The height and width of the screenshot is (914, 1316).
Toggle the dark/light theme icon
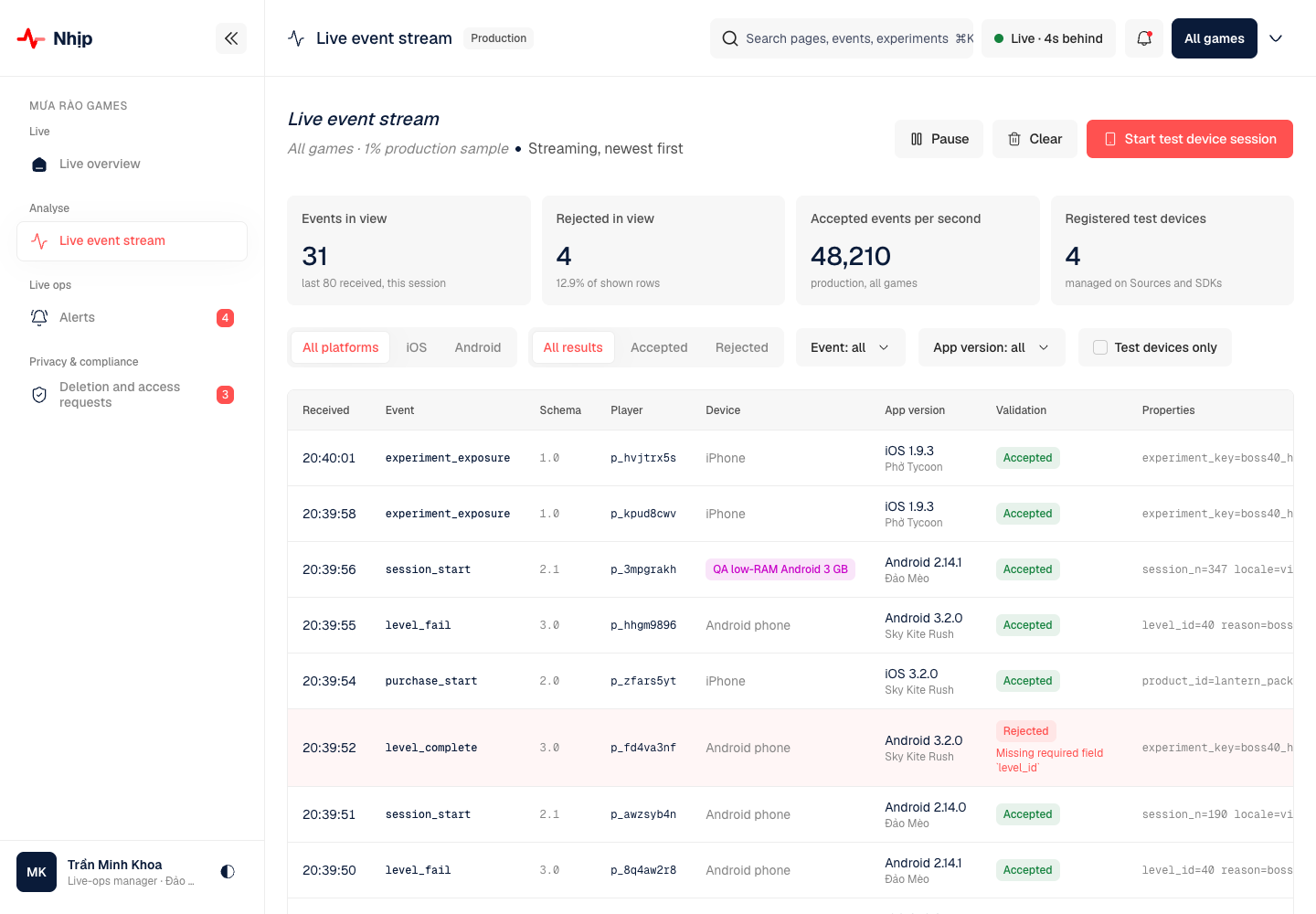click(228, 872)
